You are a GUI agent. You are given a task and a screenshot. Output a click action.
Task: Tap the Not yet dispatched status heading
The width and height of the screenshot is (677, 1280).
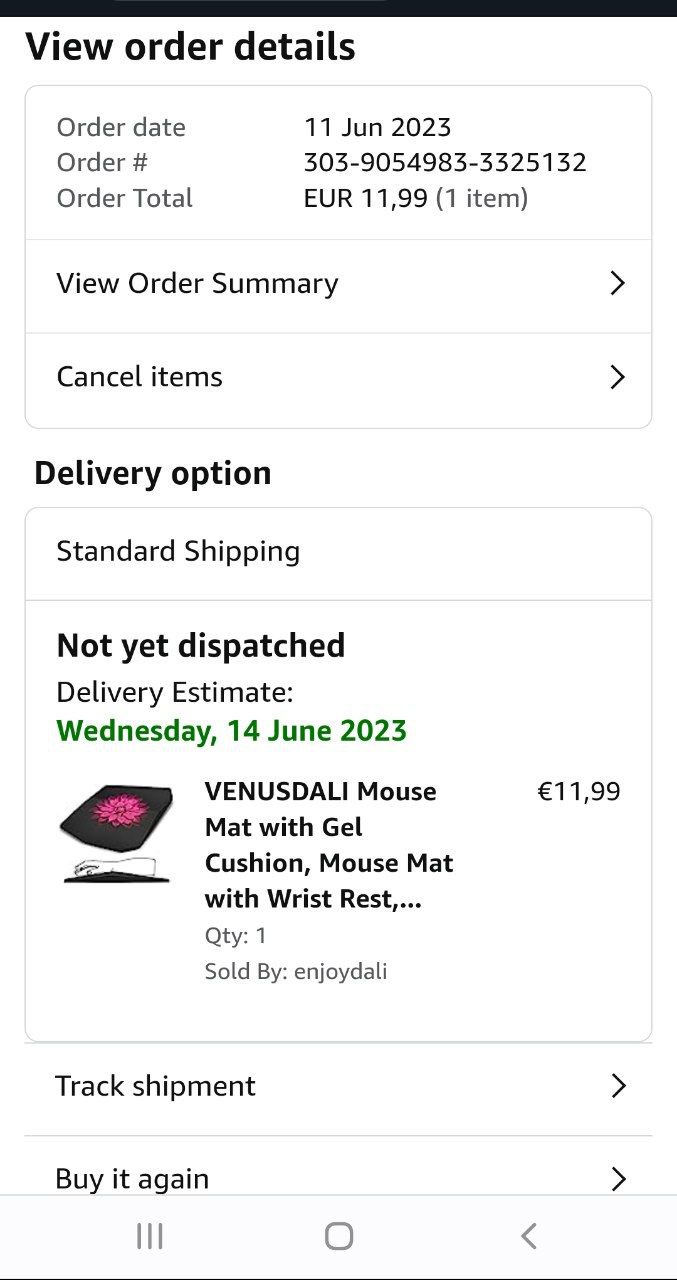pyautogui.click(x=201, y=646)
